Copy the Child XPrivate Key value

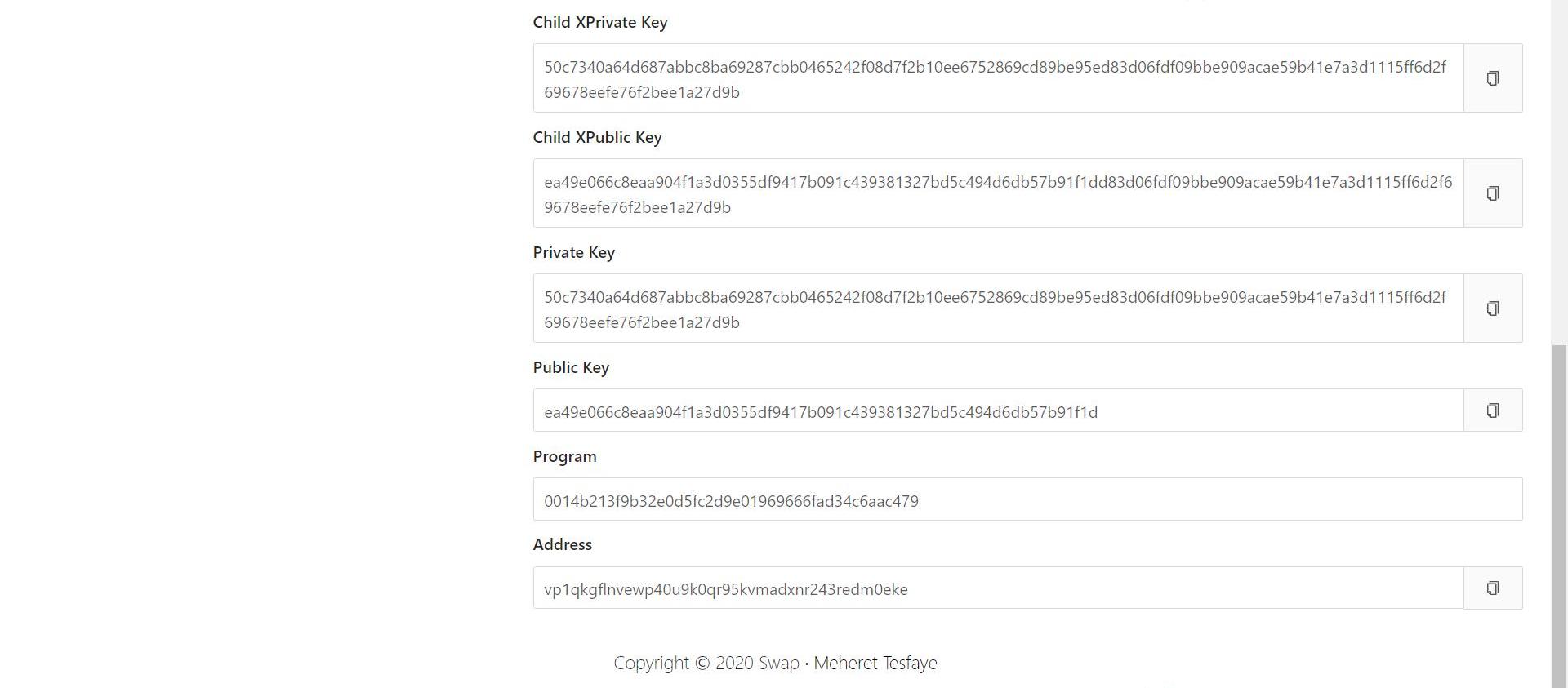coord(1492,78)
